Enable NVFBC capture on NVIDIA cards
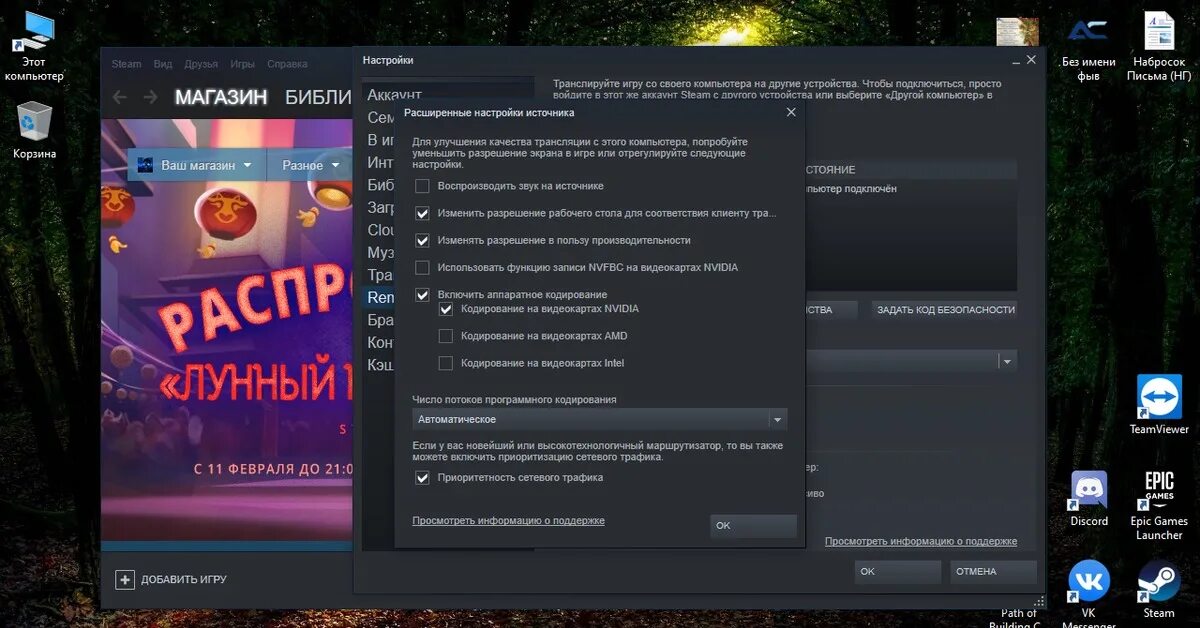 tap(422, 267)
